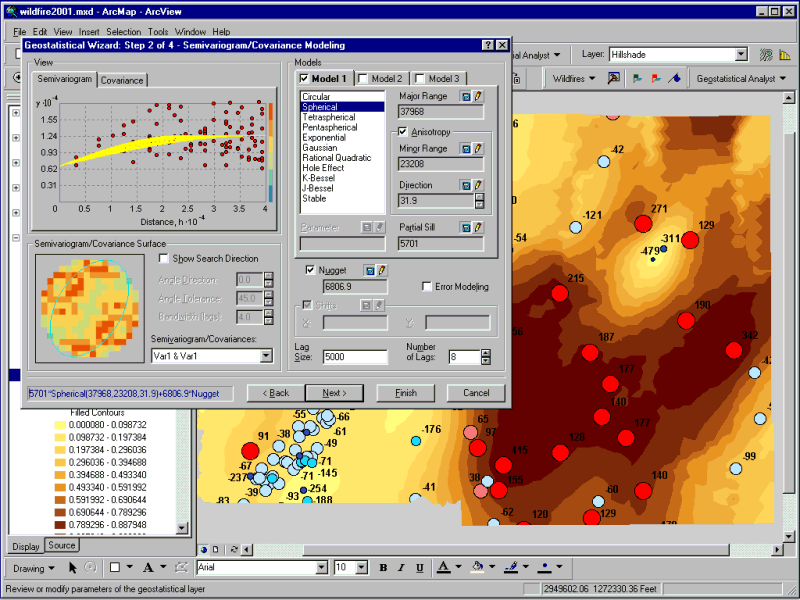Open the Layer dropdown showing Hillshade
The image size is (800, 600).
[x=741, y=55]
